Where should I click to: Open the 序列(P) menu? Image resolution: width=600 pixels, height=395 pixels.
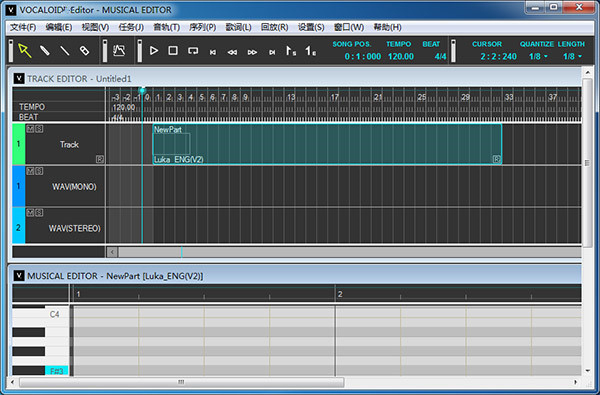tap(202, 27)
